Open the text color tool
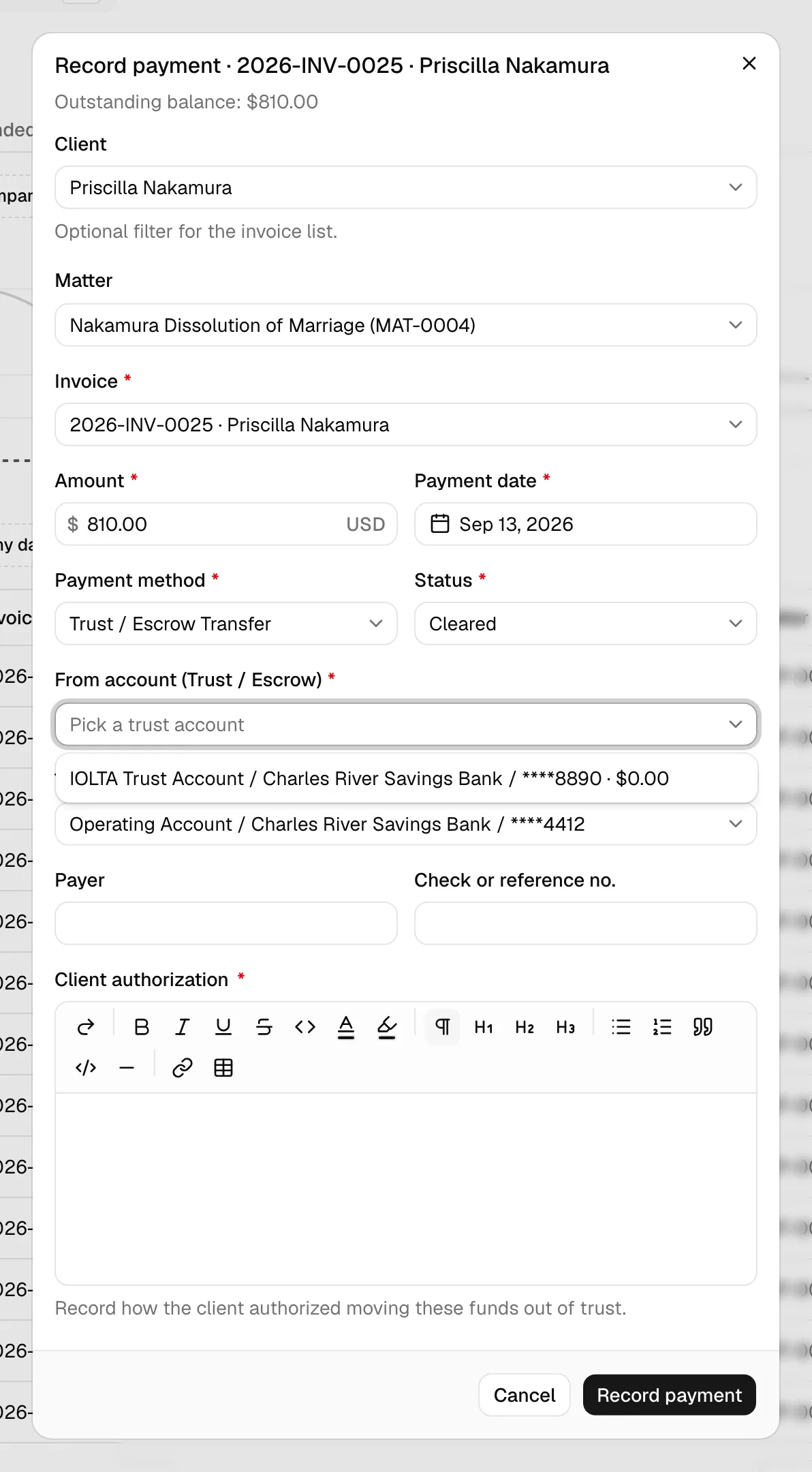Image resolution: width=812 pixels, height=1472 pixels. [x=346, y=1027]
